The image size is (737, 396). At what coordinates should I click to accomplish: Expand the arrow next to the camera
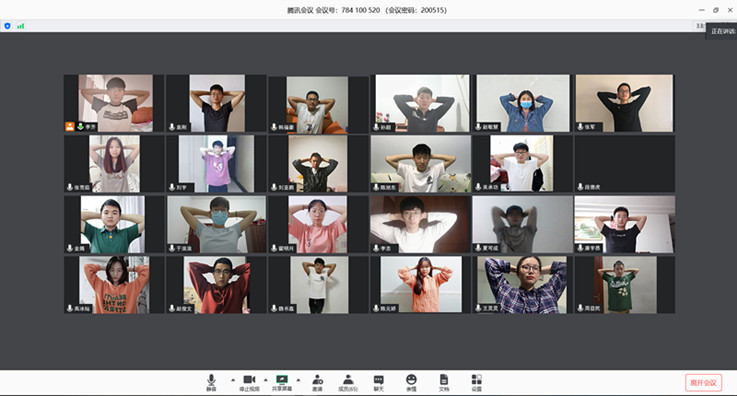point(266,380)
